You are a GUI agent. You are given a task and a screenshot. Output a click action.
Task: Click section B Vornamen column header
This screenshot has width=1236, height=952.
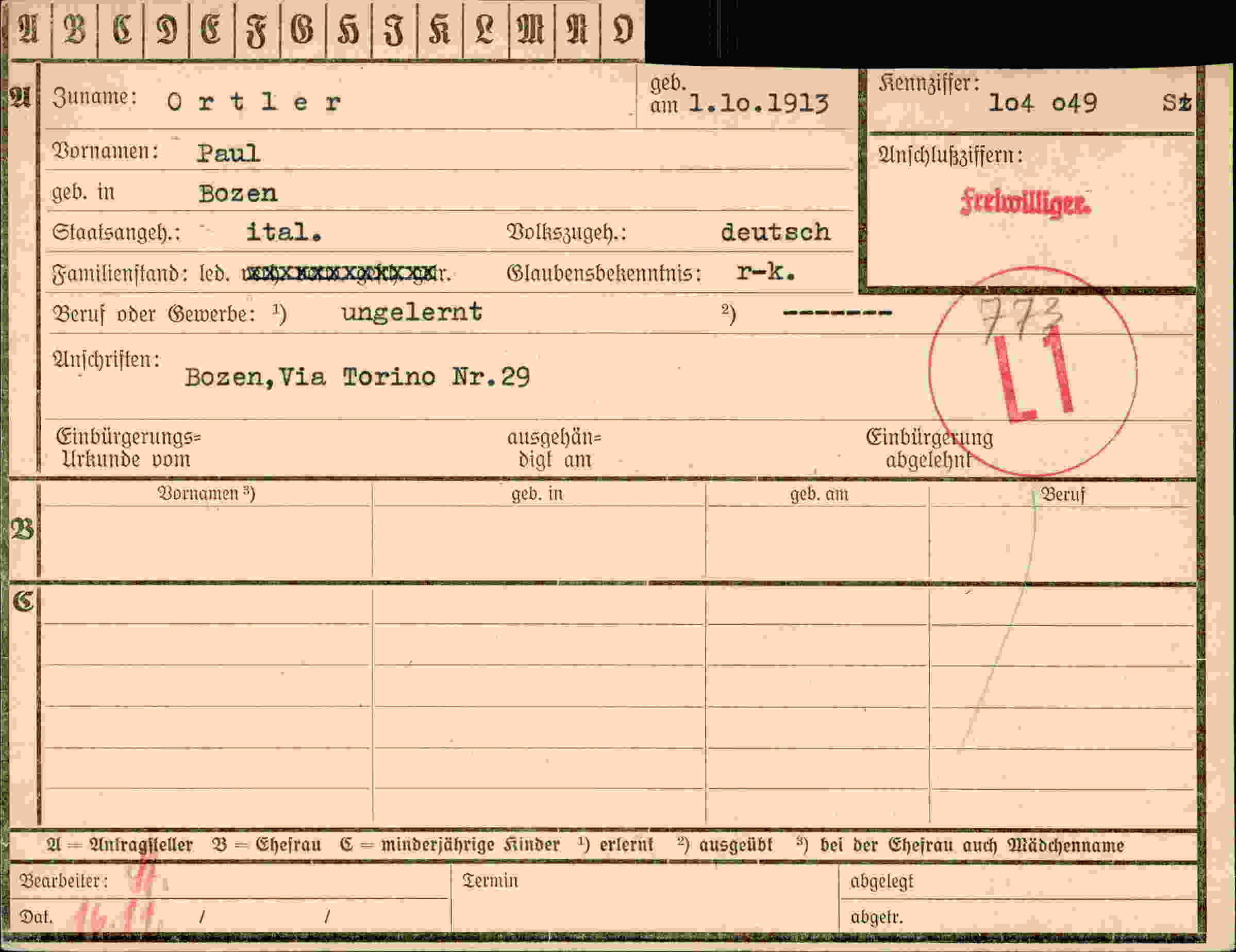click(x=206, y=494)
